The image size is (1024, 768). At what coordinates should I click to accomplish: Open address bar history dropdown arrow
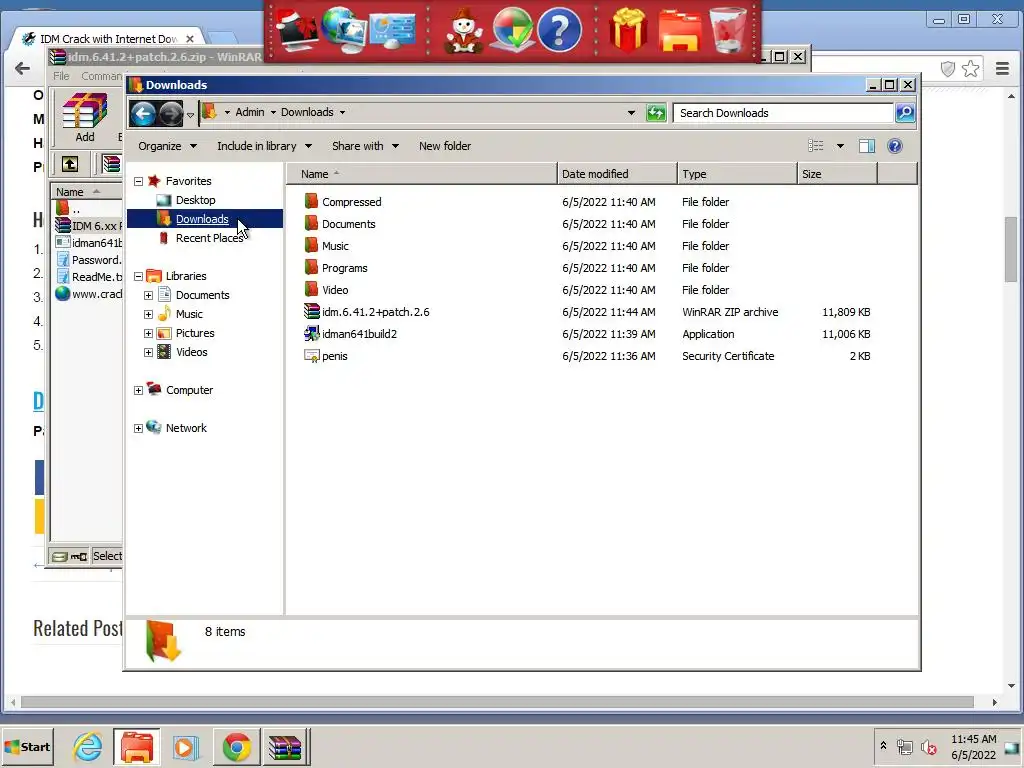[631, 113]
